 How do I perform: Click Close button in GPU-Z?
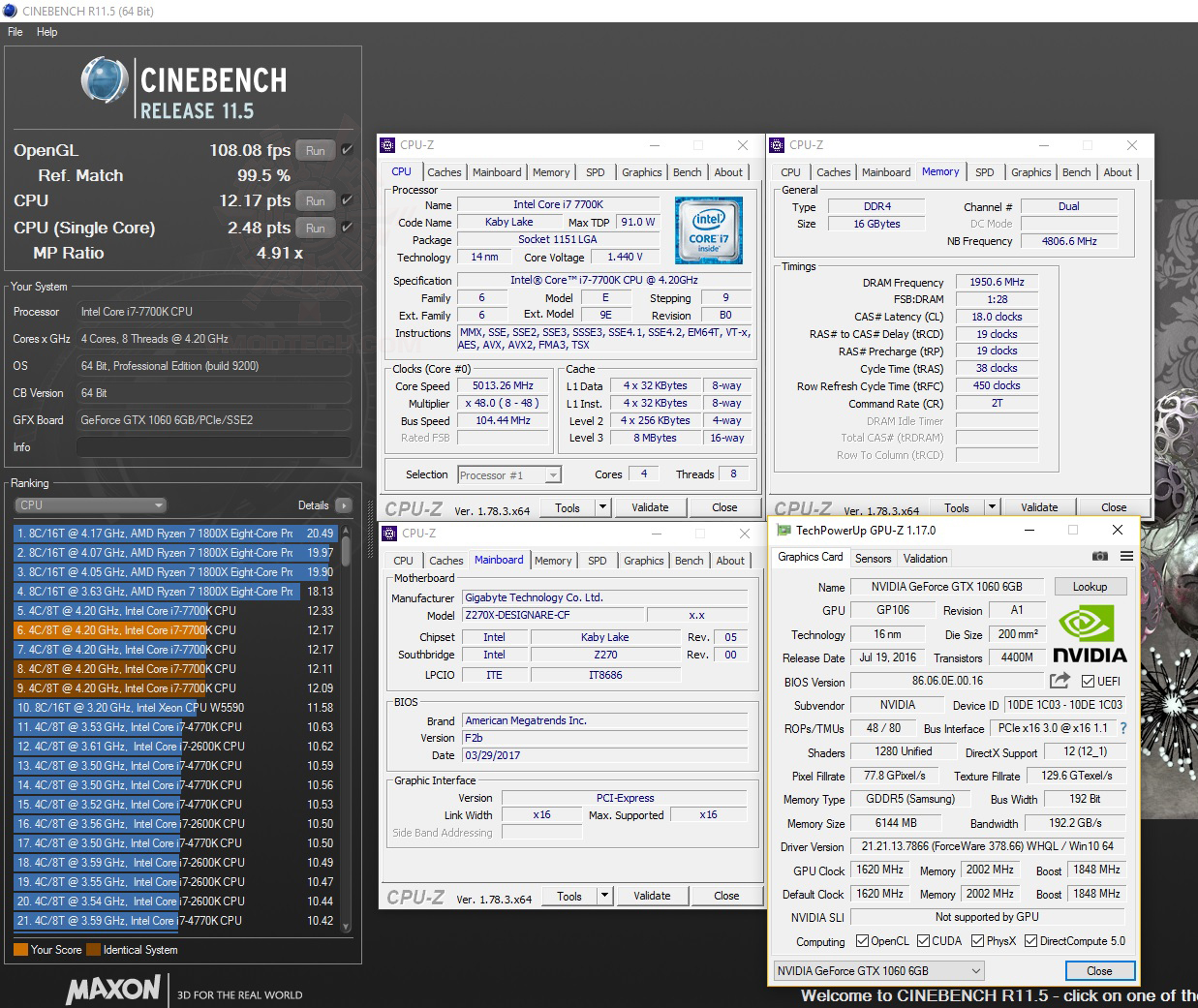click(1099, 971)
